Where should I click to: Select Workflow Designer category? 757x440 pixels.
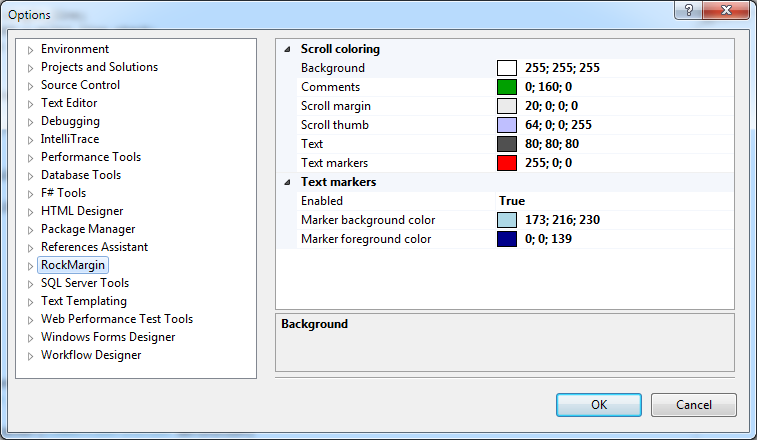coord(91,355)
